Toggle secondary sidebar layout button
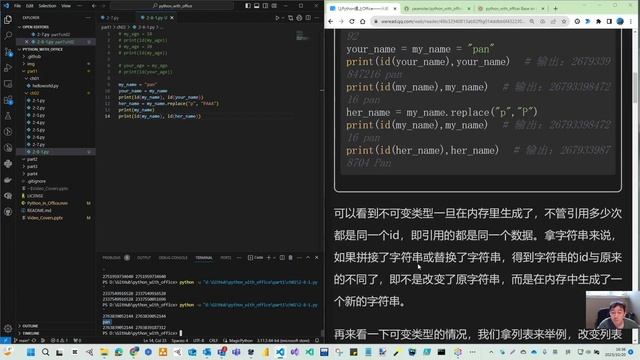 pyautogui.click(x=266, y=6)
